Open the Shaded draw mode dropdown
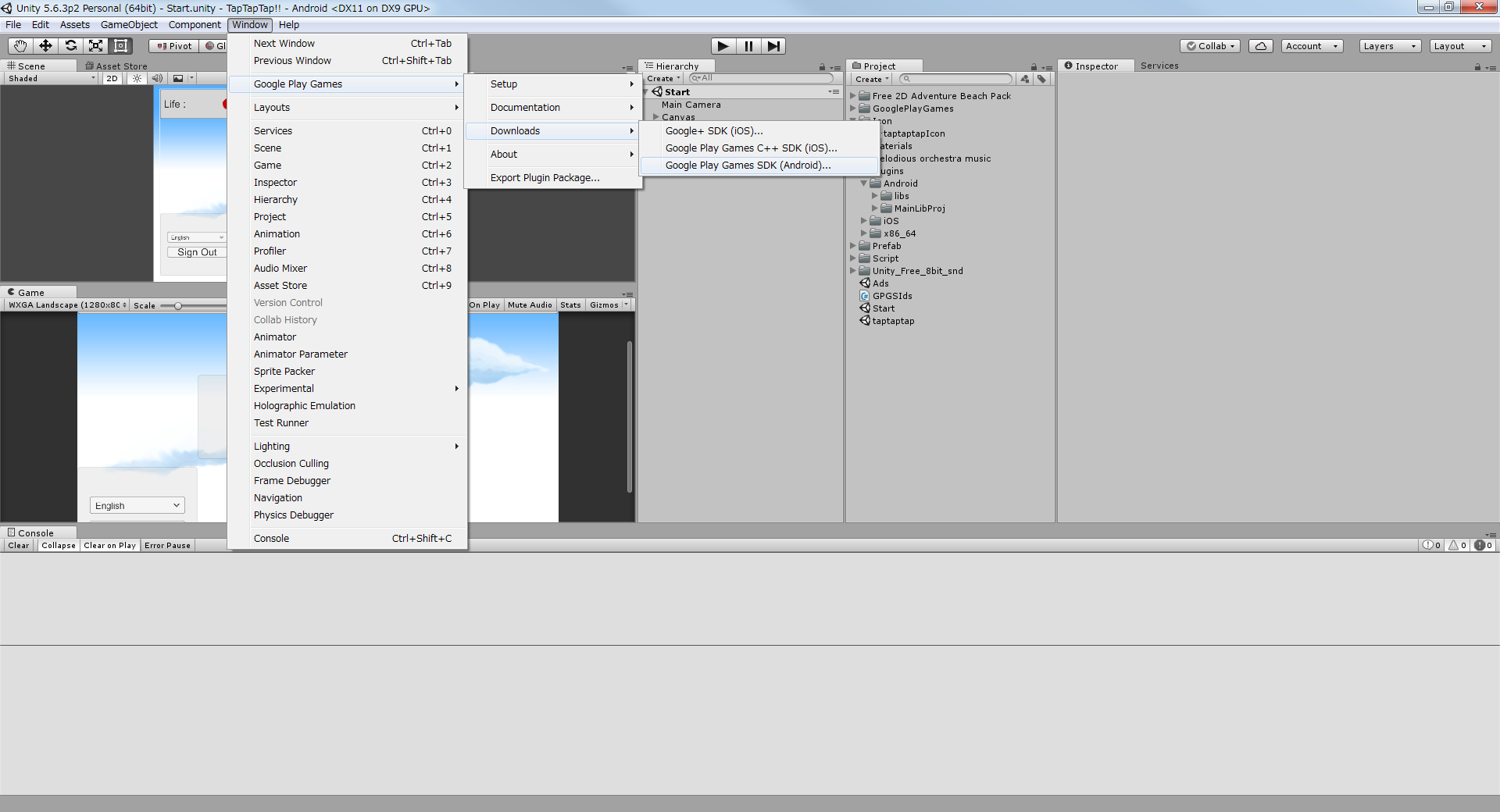Image resolution: width=1500 pixels, height=812 pixels. click(x=52, y=78)
